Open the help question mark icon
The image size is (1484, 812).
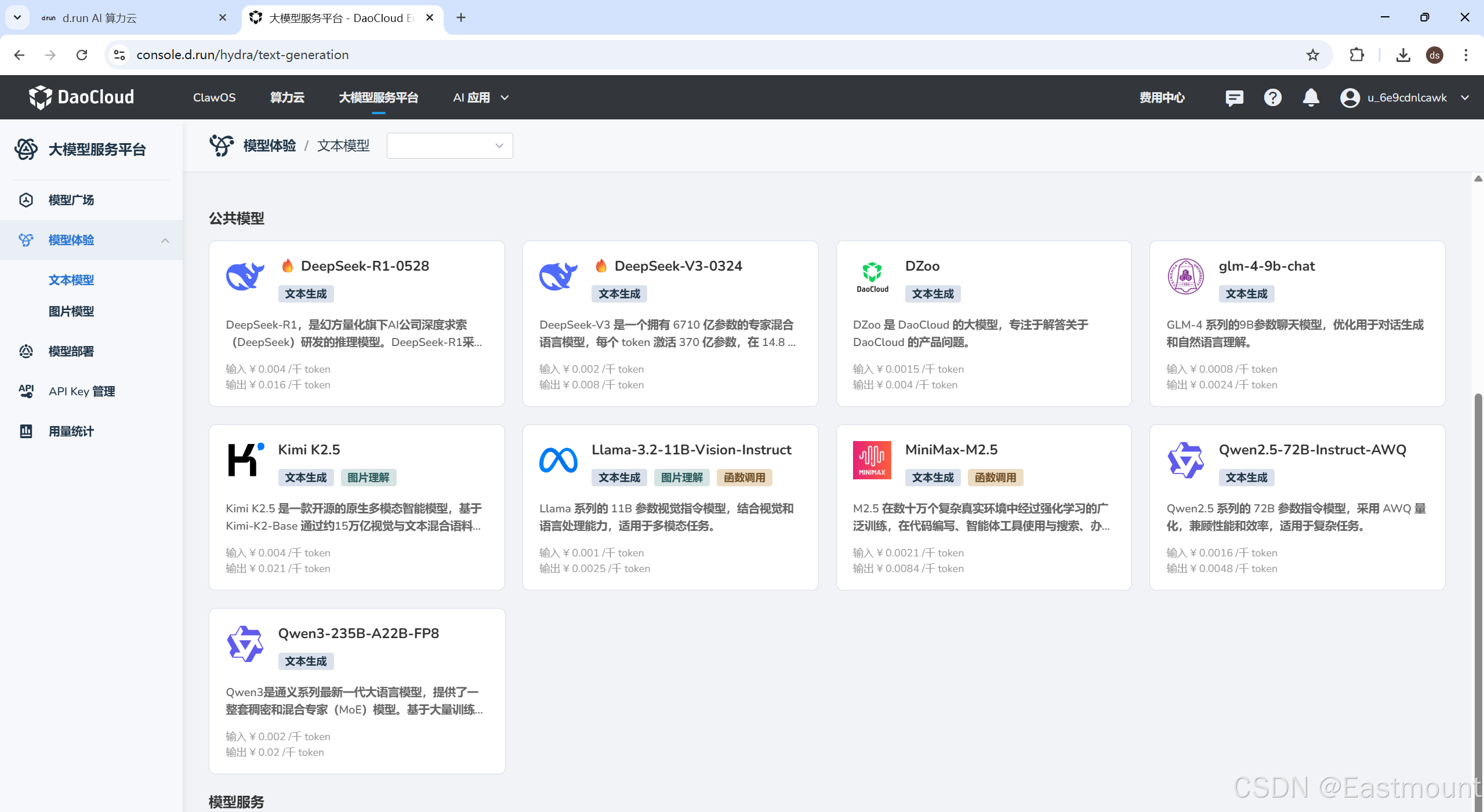pos(1272,98)
